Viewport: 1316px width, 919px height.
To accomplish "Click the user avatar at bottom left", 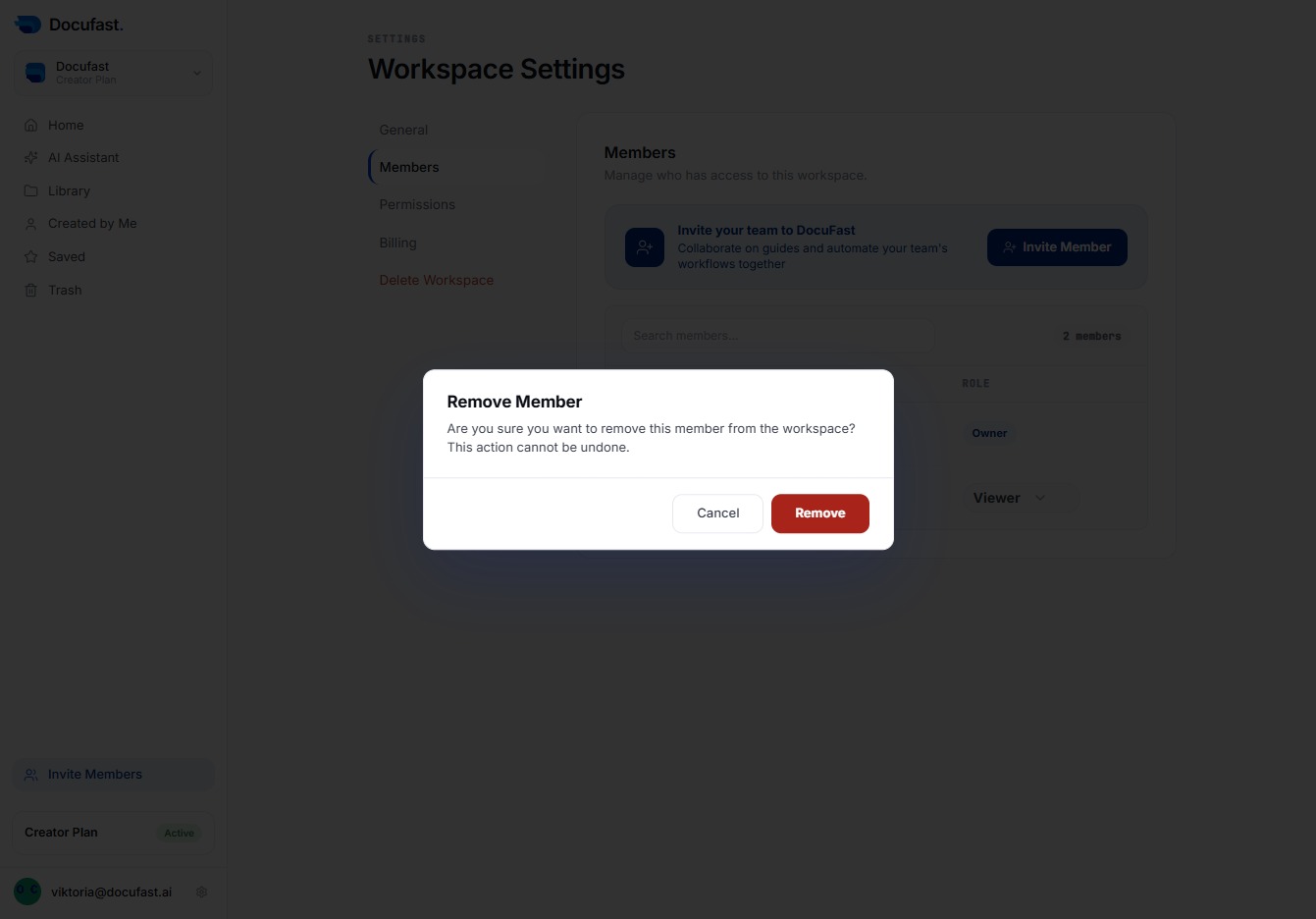I will coord(27,892).
